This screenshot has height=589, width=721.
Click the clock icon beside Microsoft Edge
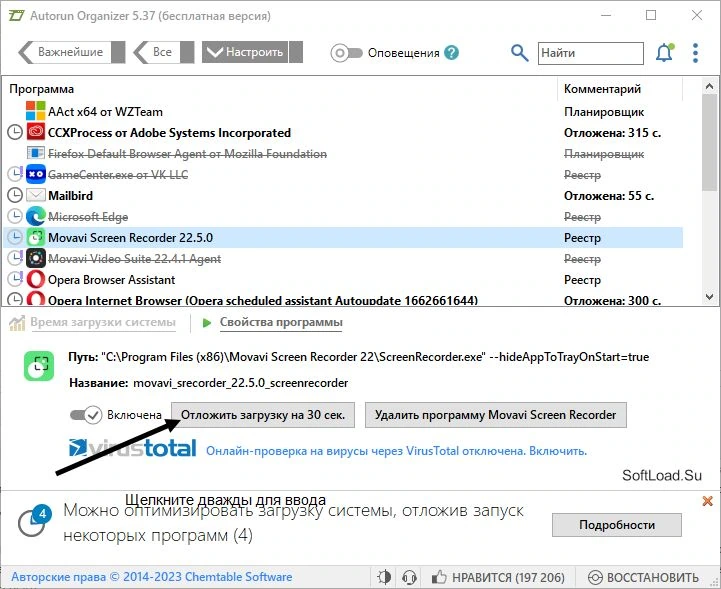(x=15, y=216)
